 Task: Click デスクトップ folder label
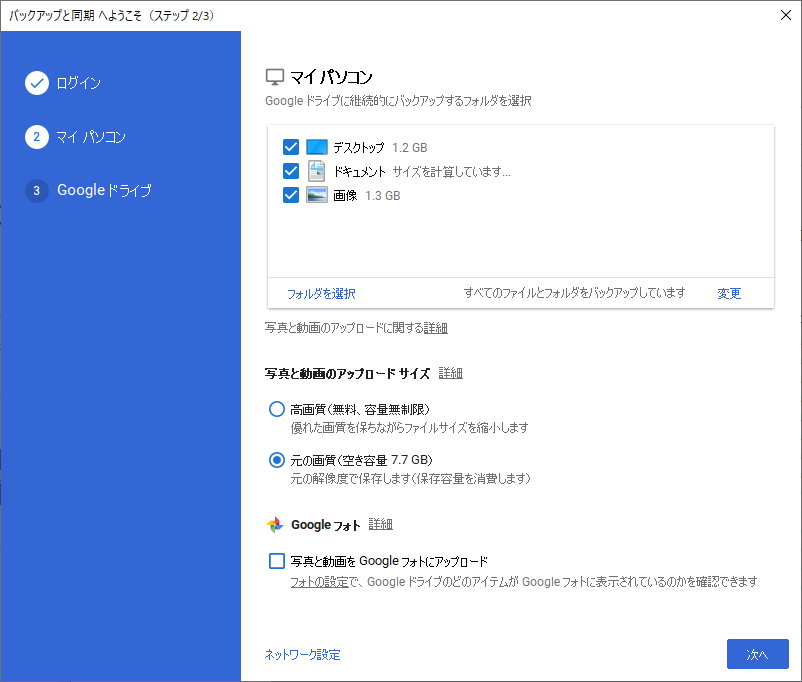click(359, 148)
